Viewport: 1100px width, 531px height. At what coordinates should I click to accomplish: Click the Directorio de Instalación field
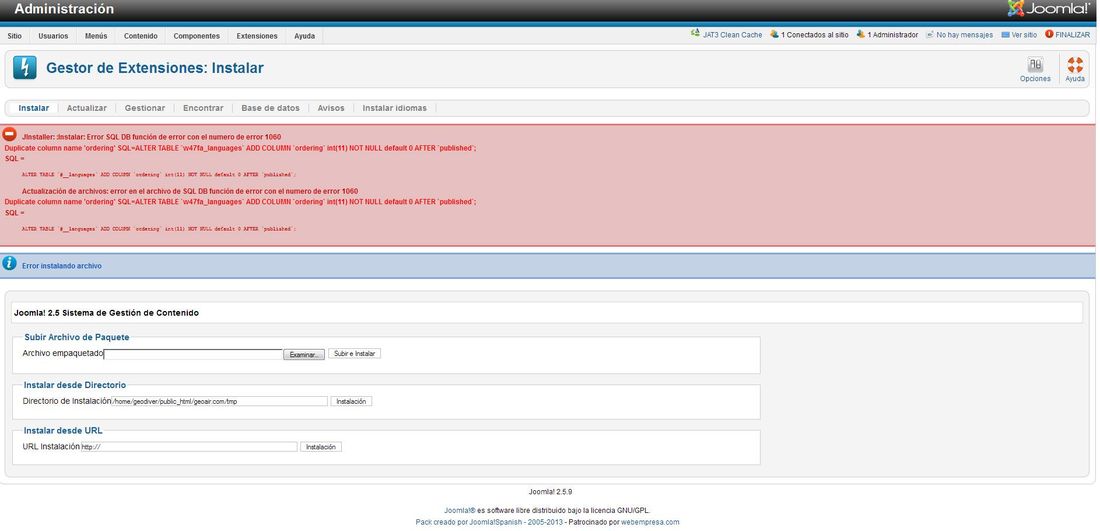pos(220,401)
